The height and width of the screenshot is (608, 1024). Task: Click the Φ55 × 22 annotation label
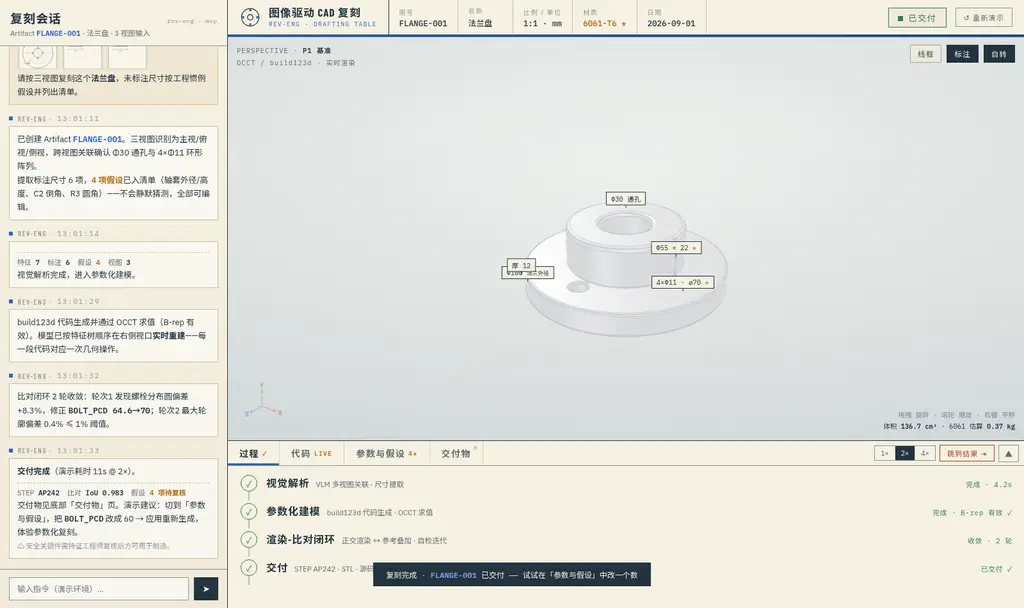(x=677, y=248)
